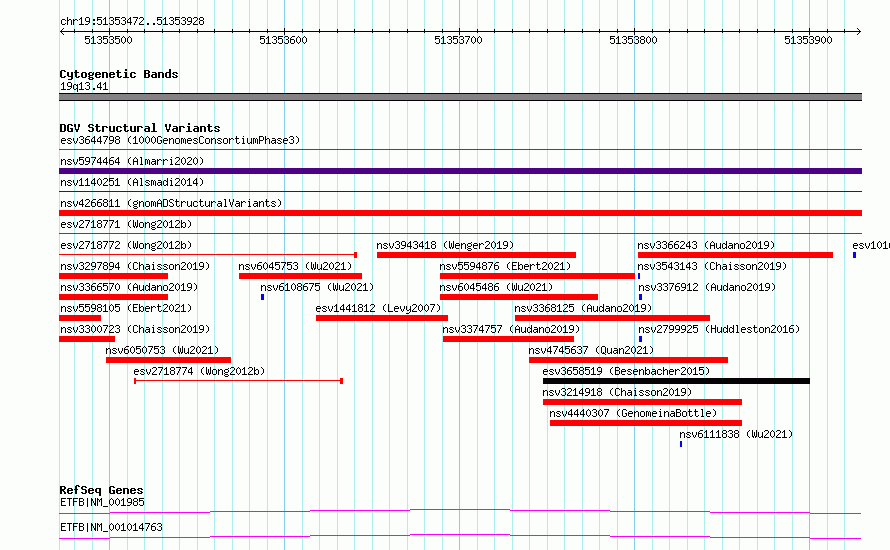Image resolution: width=890 pixels, height=550 pixels.
Task: Click nsv3543143 Chaisson2019 label
Action: pyautogui.click(x=712, y=266)
